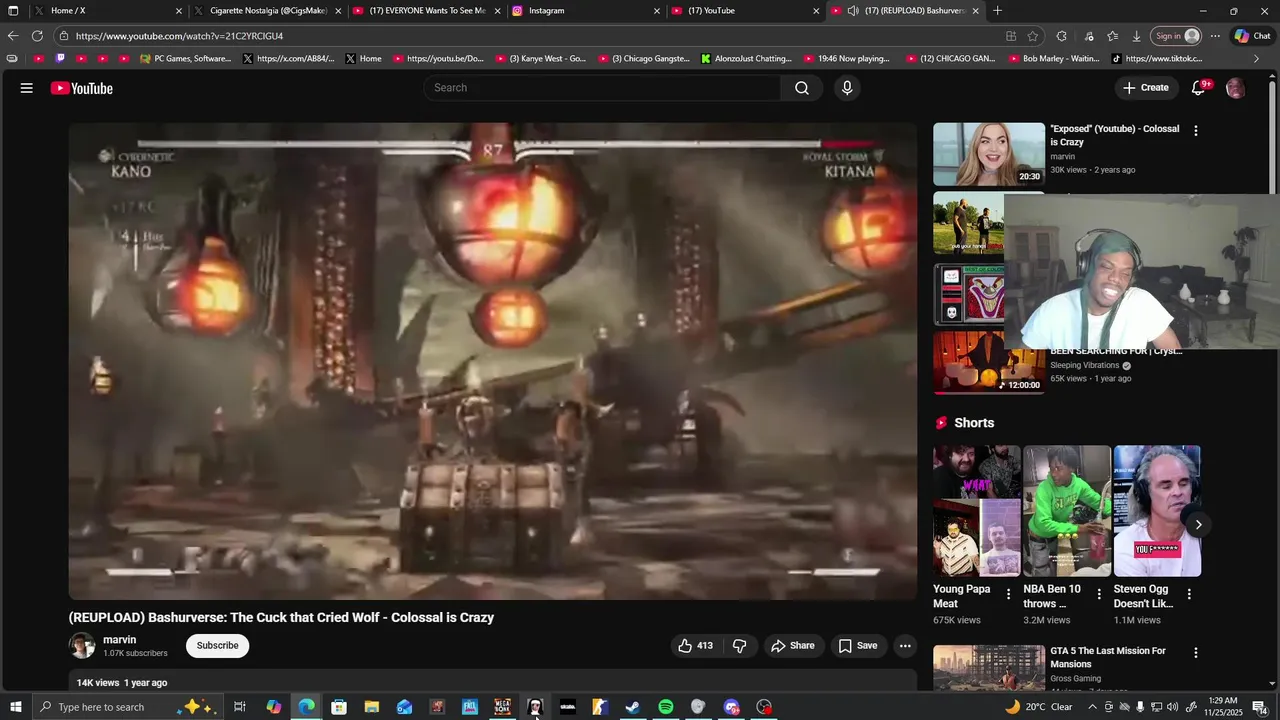1280x720 pixels.
Task: Click the browser address bar URL
Action: tap(179, 36)
